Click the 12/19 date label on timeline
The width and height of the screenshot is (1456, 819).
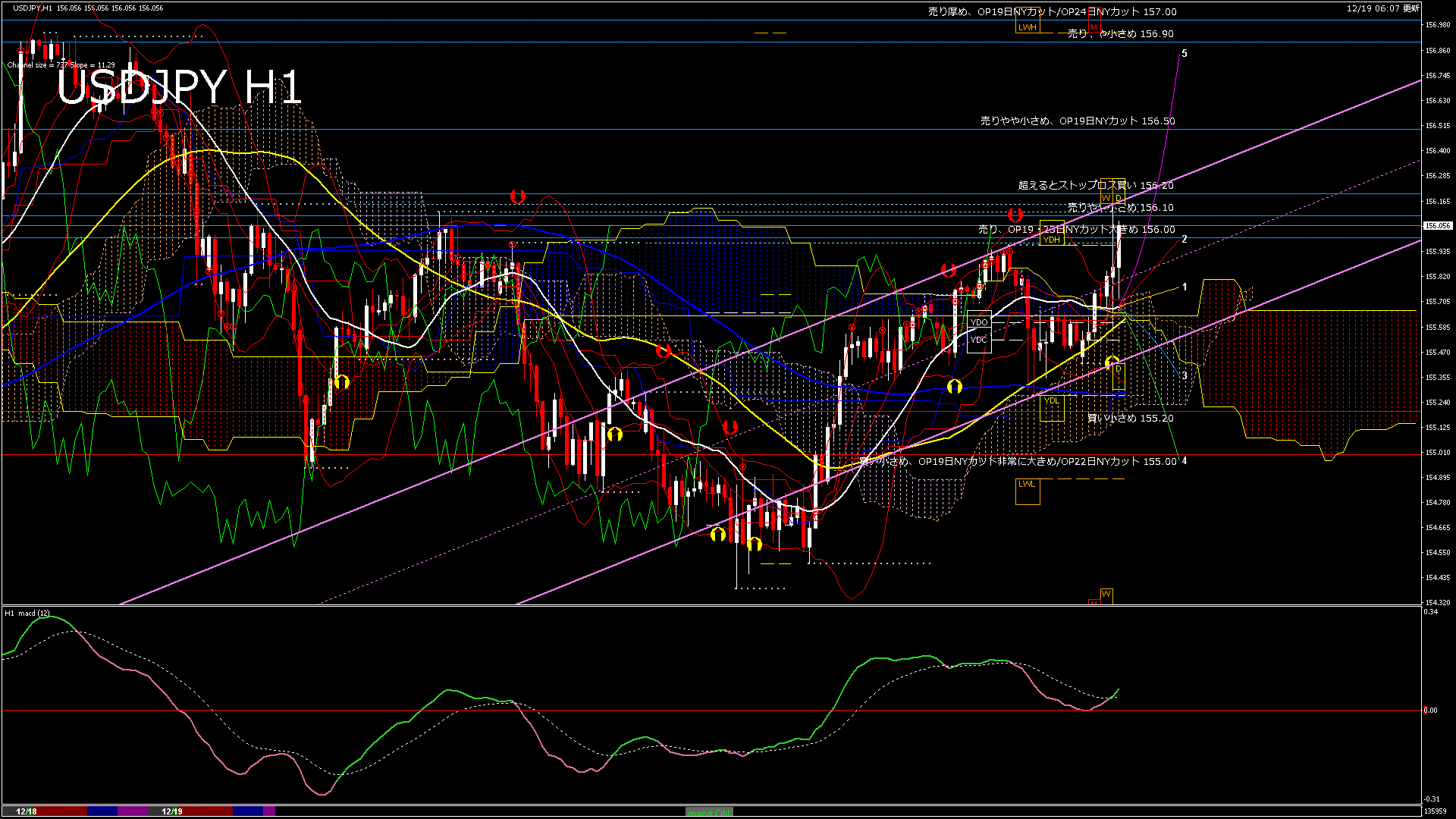pos(172,811)
